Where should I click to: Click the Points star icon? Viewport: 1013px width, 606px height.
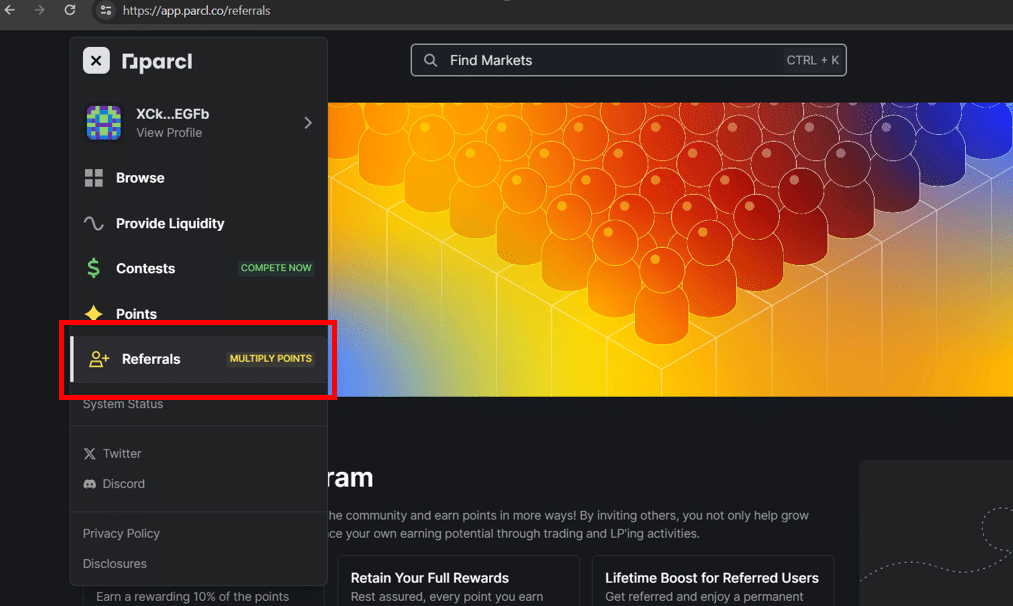point(94,313)
